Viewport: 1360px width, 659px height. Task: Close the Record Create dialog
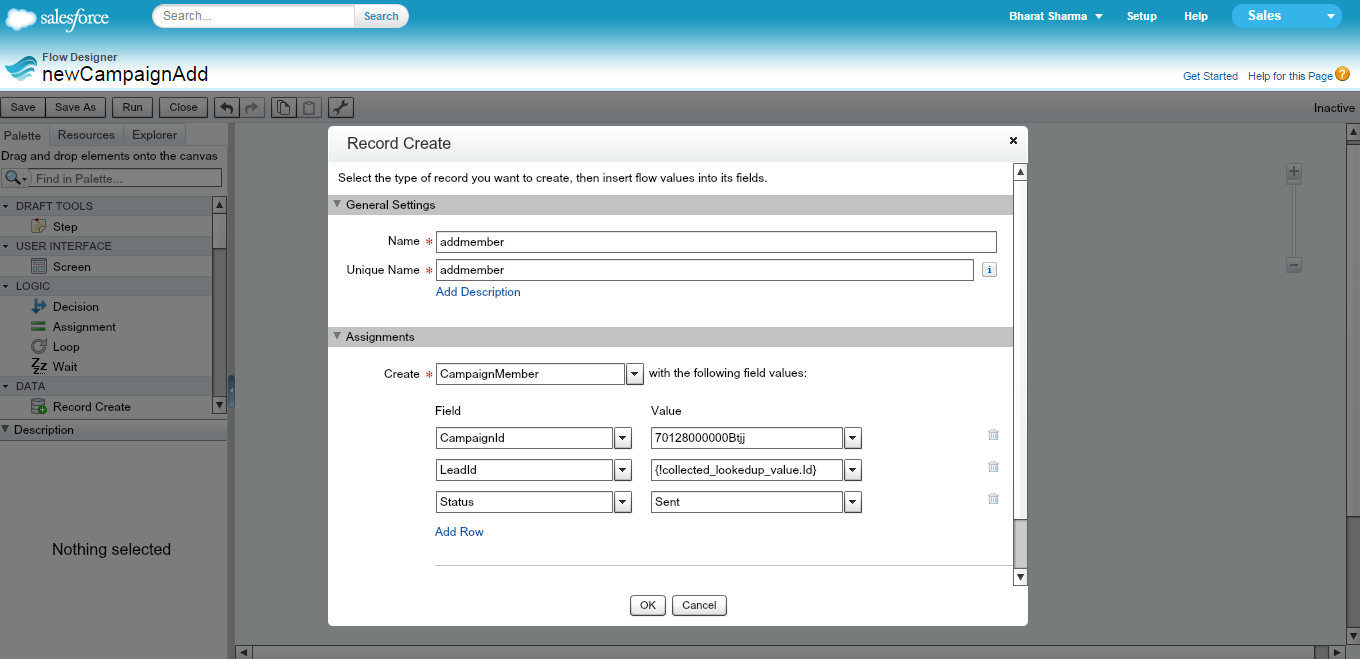[1013, 141]
